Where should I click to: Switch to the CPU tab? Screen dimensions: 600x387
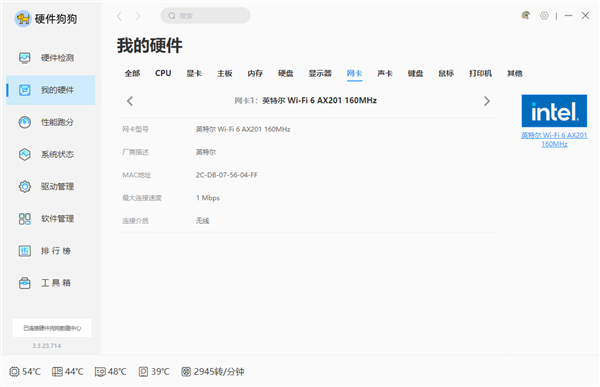point(163,73)
